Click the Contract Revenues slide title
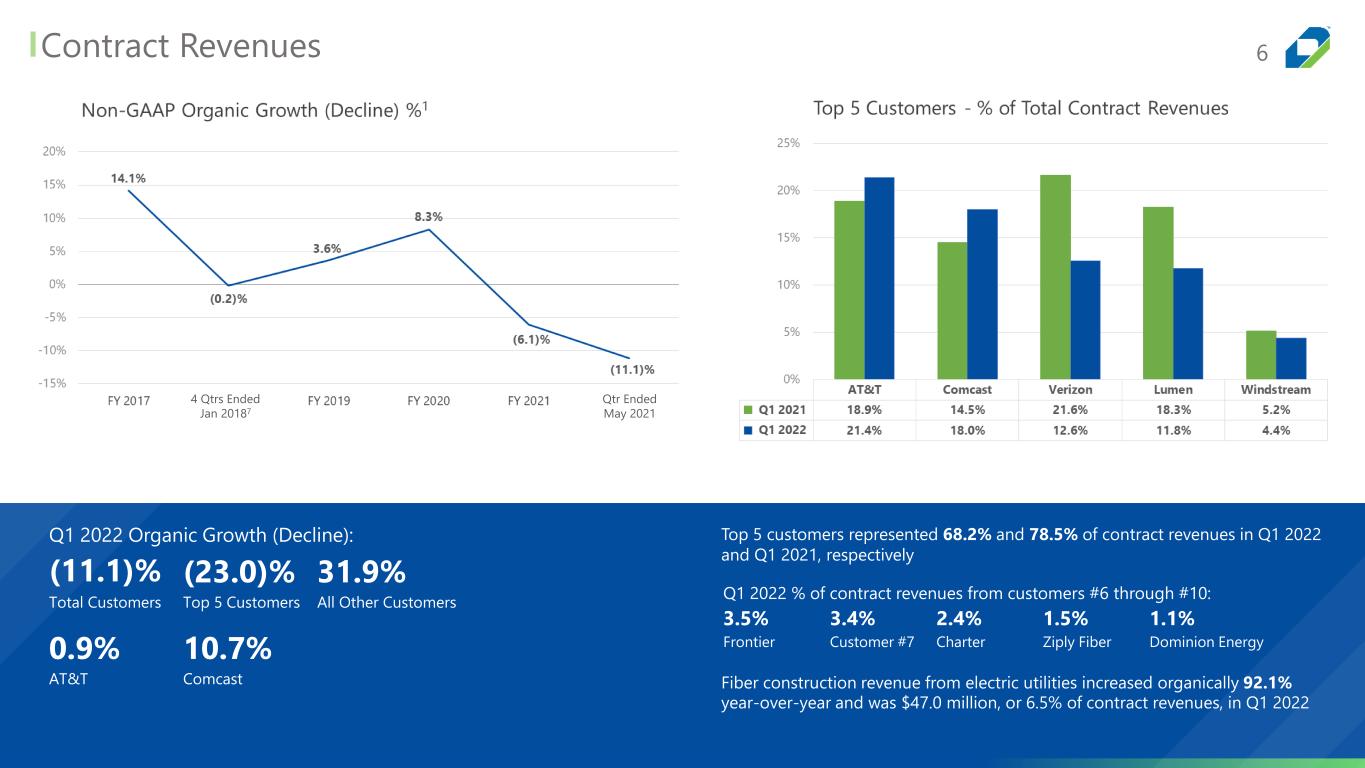This screenshot has width=1365, height=768. click(181, 46)
